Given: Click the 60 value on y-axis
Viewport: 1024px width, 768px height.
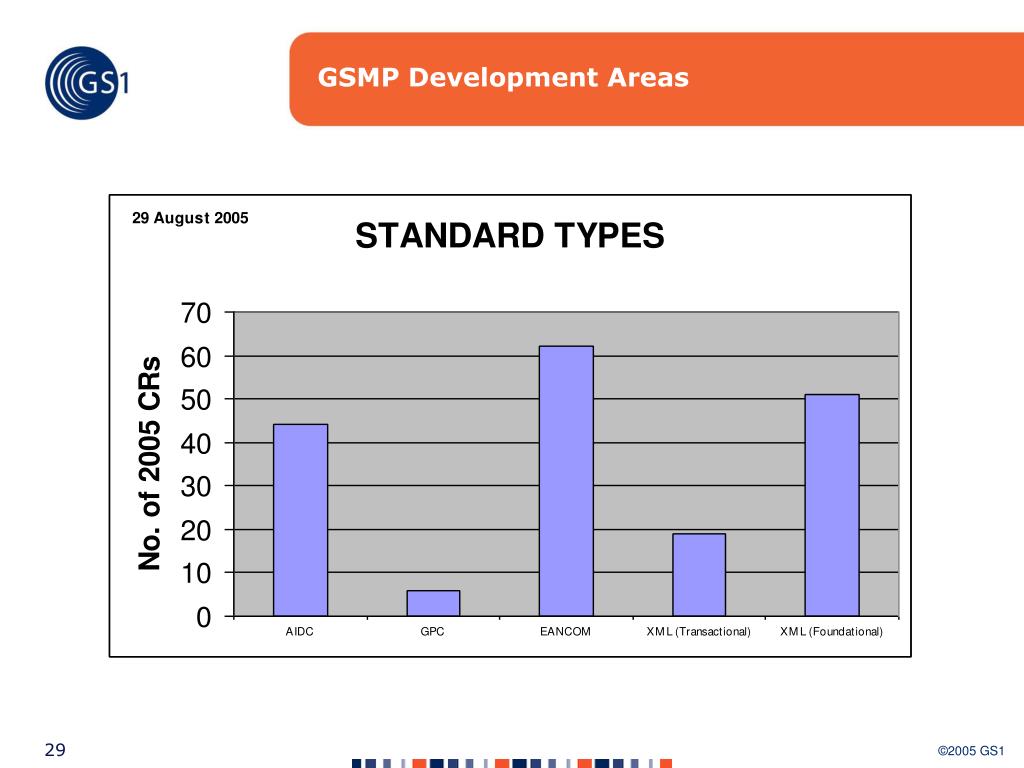Looking at the screenshot, I should 196,357.
